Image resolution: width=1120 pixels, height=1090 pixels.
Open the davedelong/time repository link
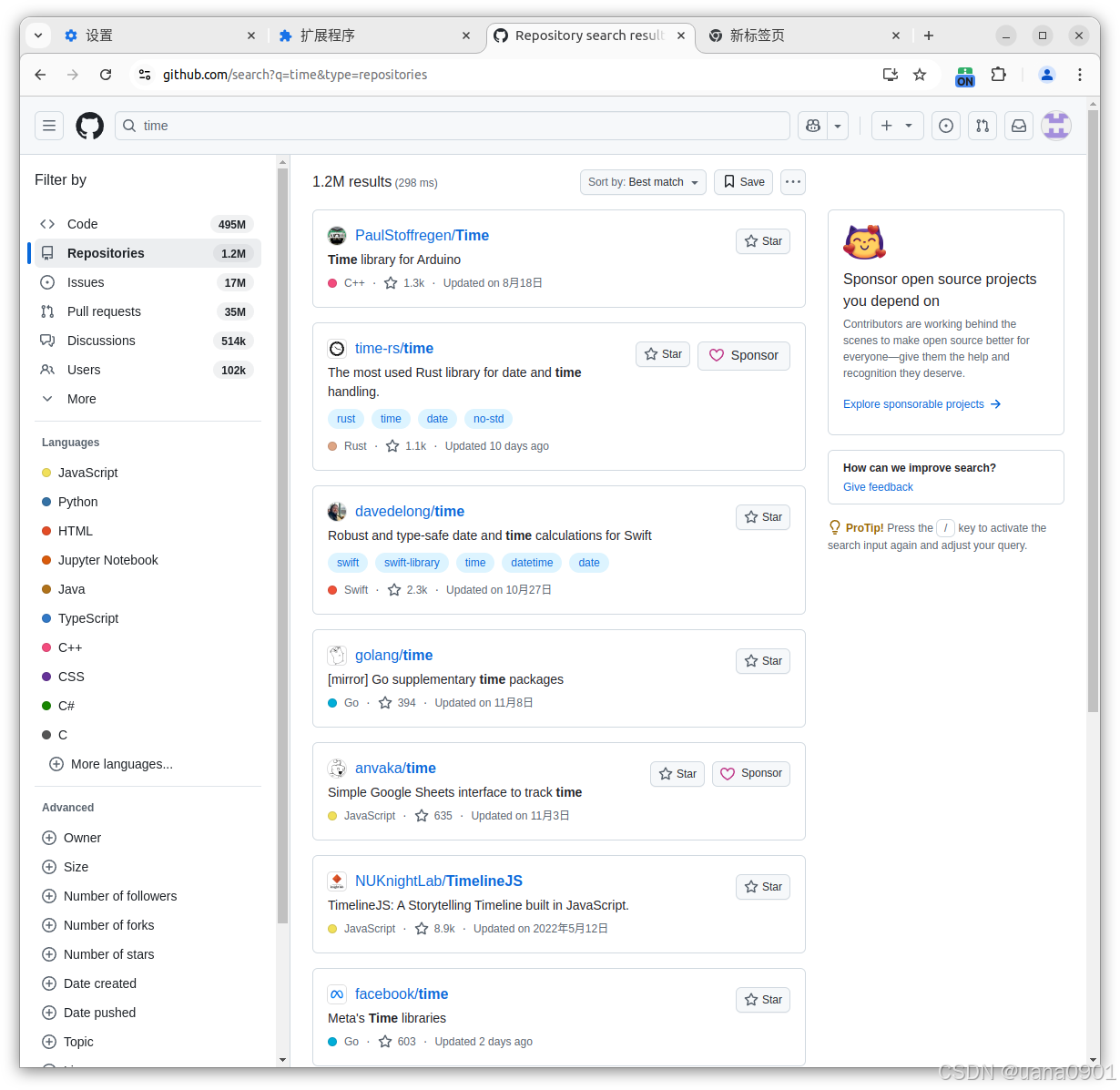(x=410, y=512)
